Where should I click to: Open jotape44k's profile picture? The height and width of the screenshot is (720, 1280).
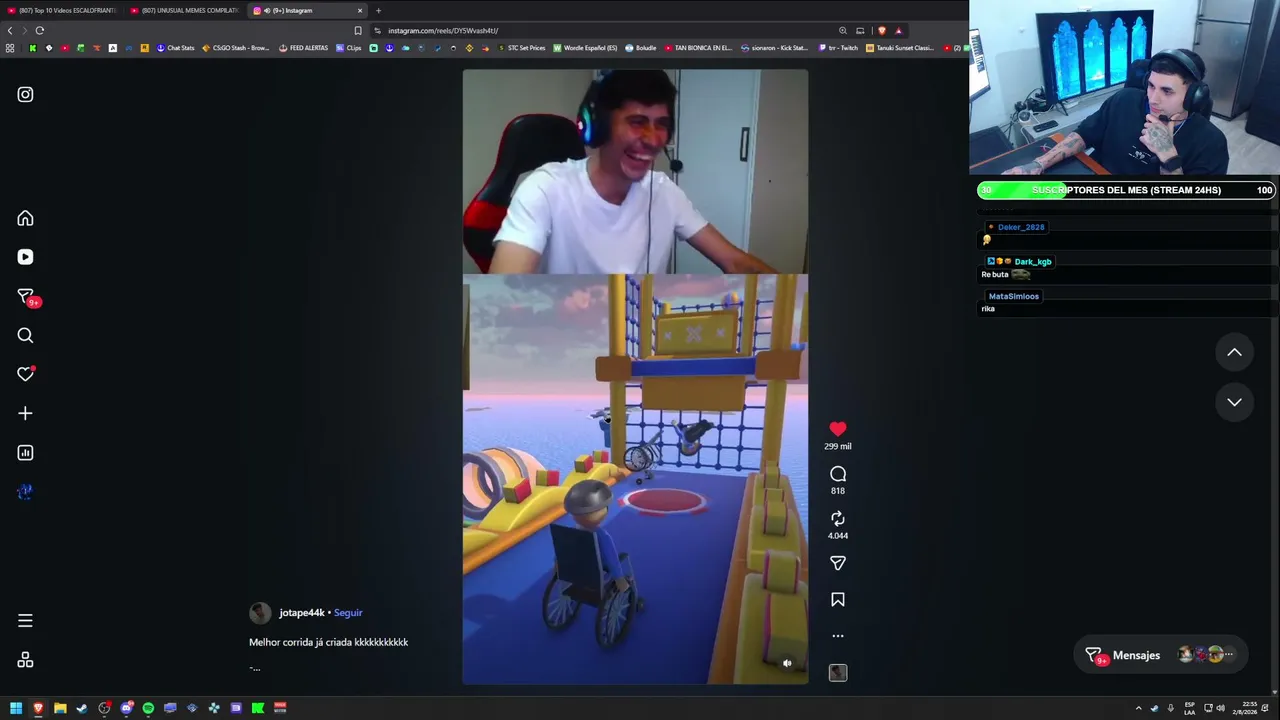coord(260,613)
